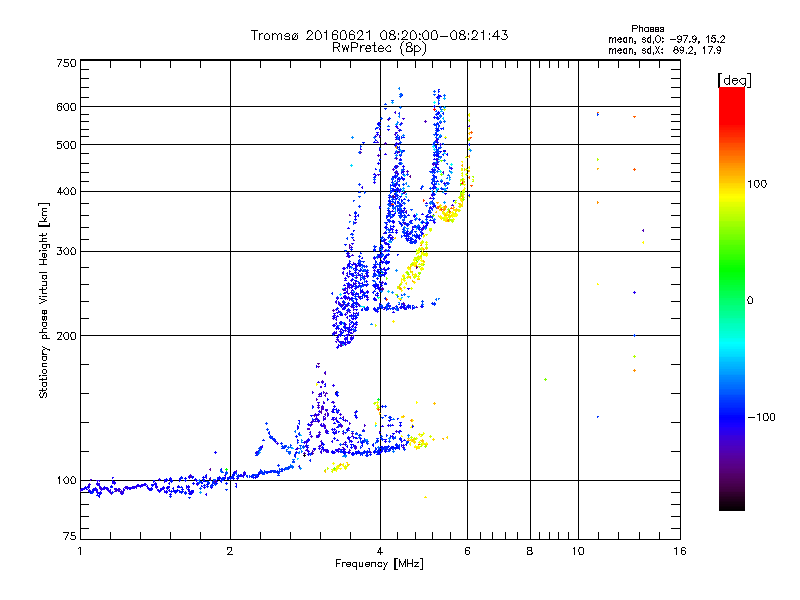This screenshot has width=800, height=600.
Task: Click the colorbar tick label 100
Action: [757, 184]
